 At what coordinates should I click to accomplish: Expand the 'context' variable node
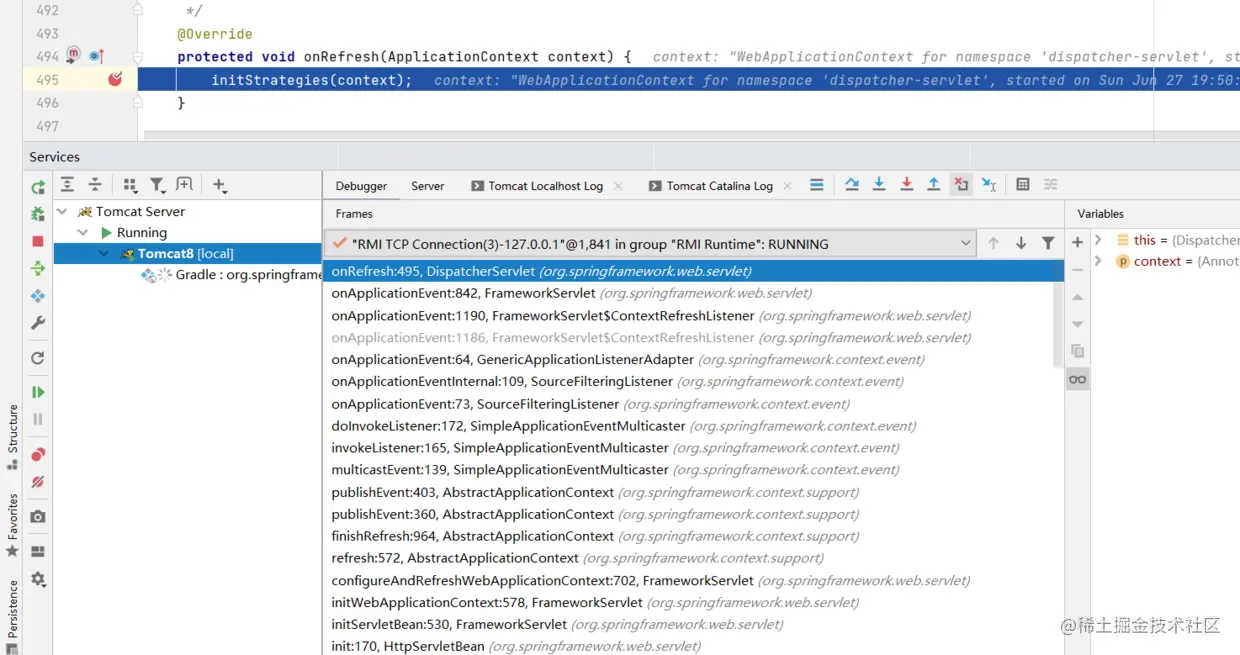1098,261
